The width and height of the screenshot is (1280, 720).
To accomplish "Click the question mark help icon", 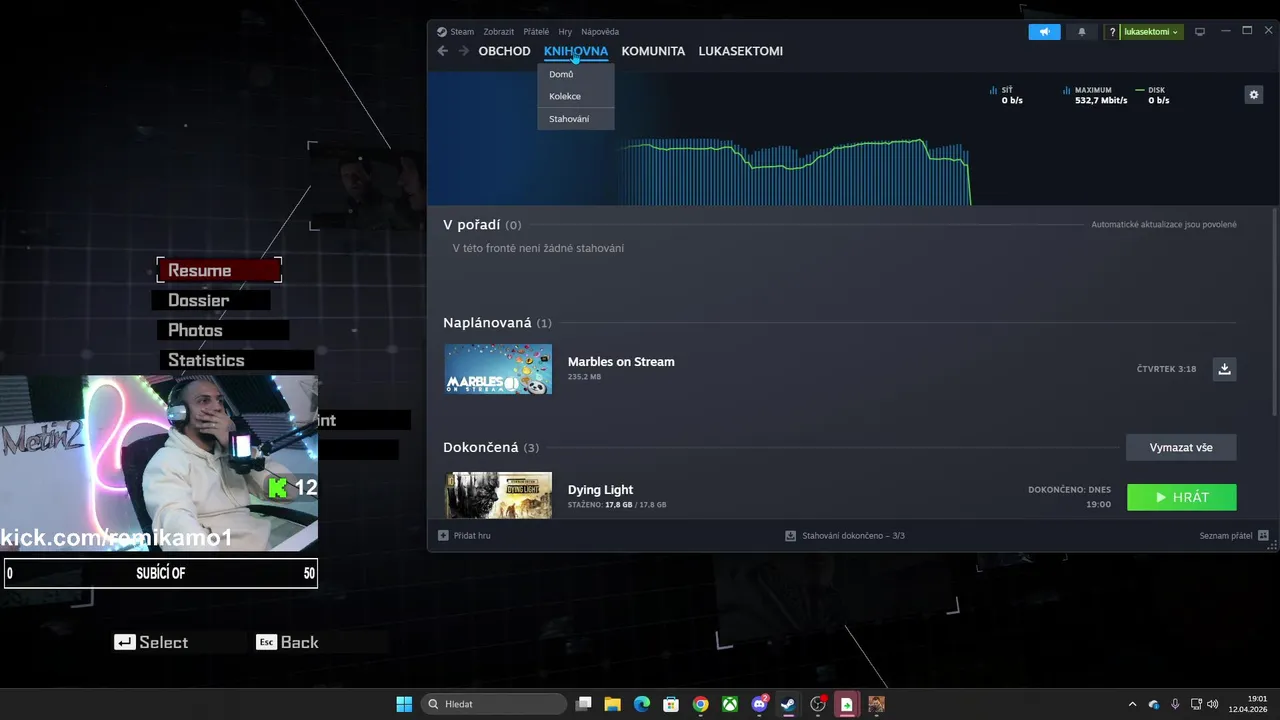I will point(1112,32).
